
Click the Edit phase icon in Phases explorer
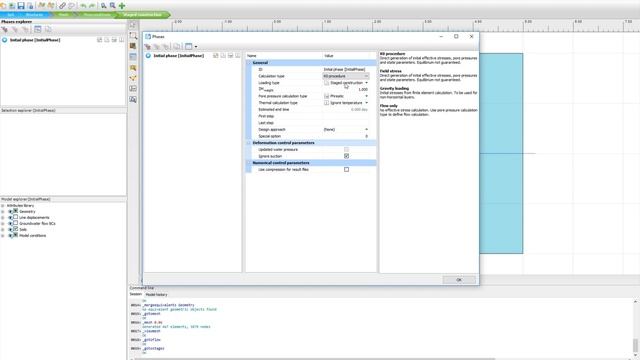pyautogui.click(x=38, y=29)
